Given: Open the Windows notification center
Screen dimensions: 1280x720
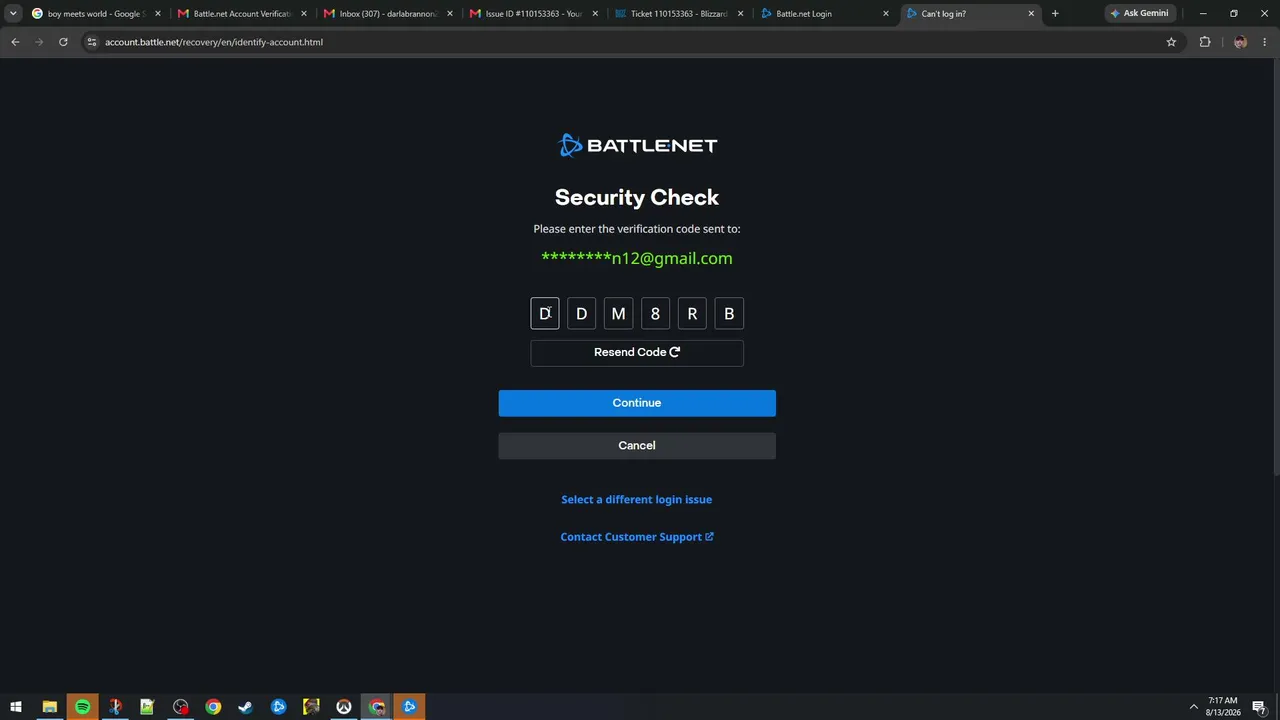Looking at the screenshot, I should point(1259,707).
